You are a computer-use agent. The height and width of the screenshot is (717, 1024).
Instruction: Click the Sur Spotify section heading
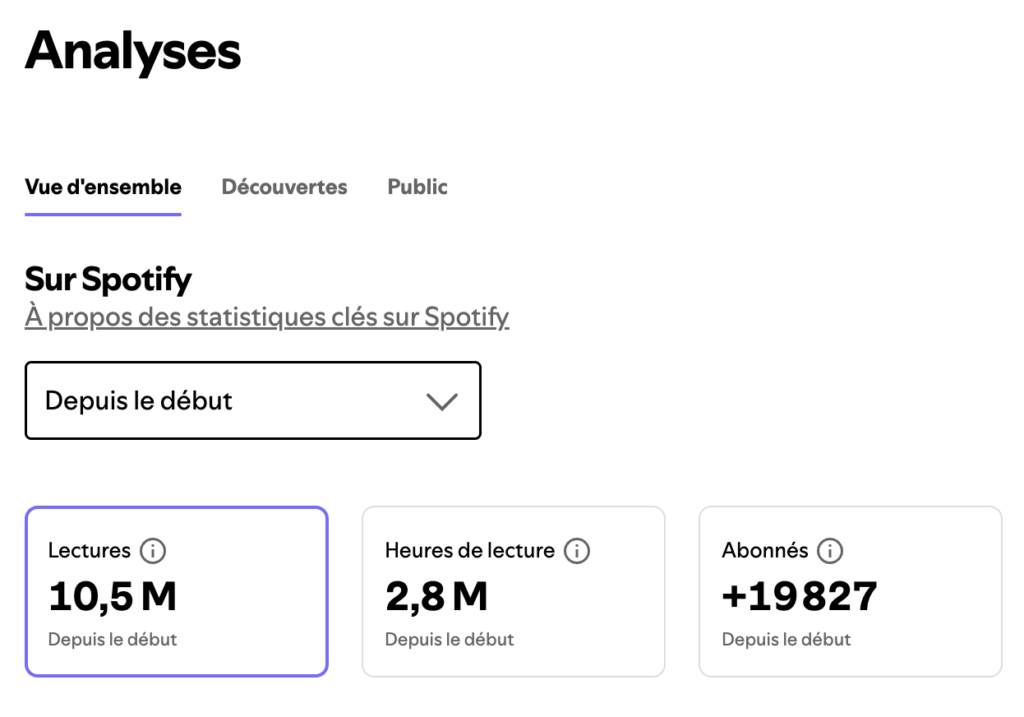click(x=108, y=279)
